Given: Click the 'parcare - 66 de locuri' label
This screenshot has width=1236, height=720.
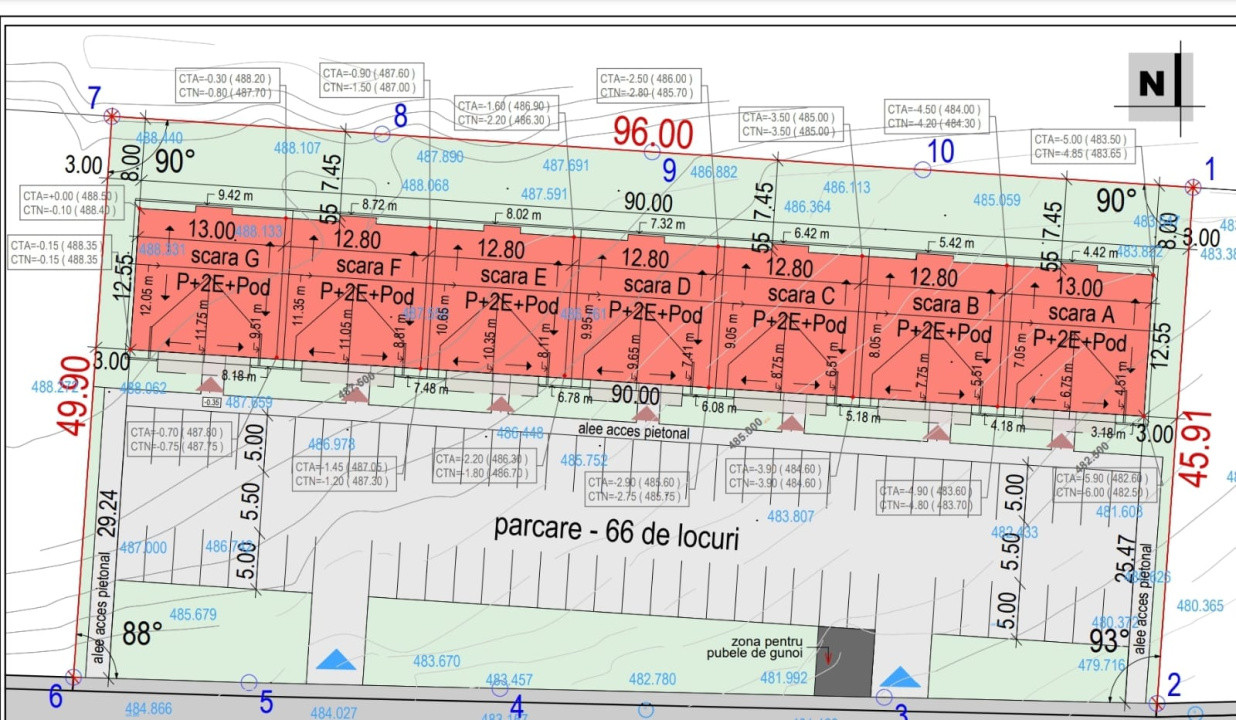Looking at the screenshot, I should pos(616,532).
